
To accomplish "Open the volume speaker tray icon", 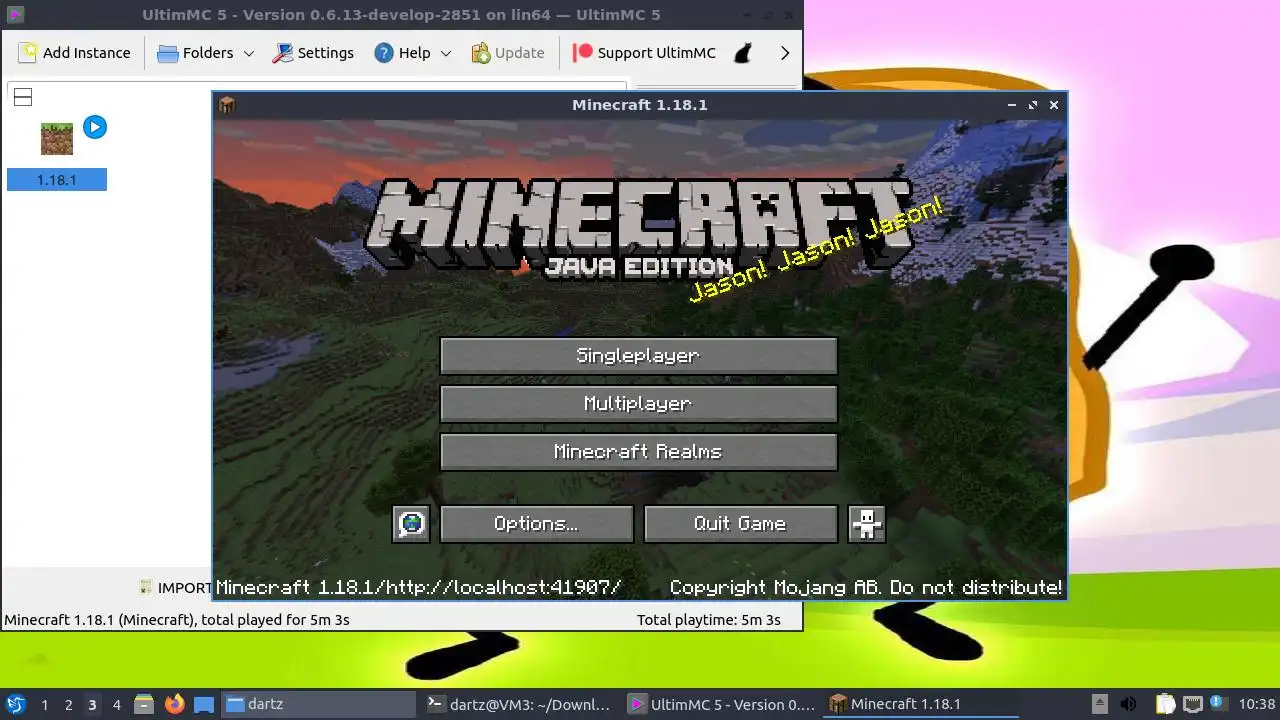I will (x=1128, y=704).
